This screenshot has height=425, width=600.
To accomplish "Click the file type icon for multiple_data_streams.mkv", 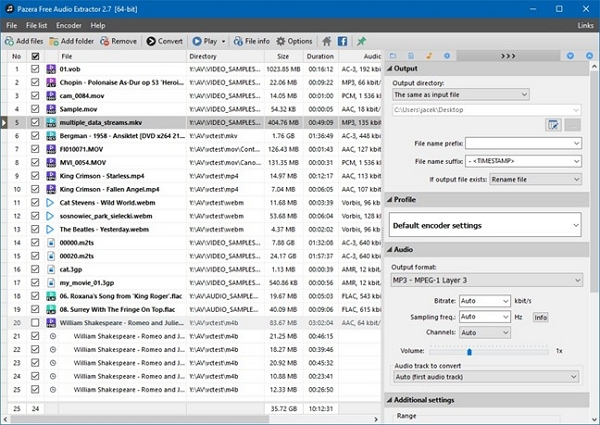I will tap(51, 122).
